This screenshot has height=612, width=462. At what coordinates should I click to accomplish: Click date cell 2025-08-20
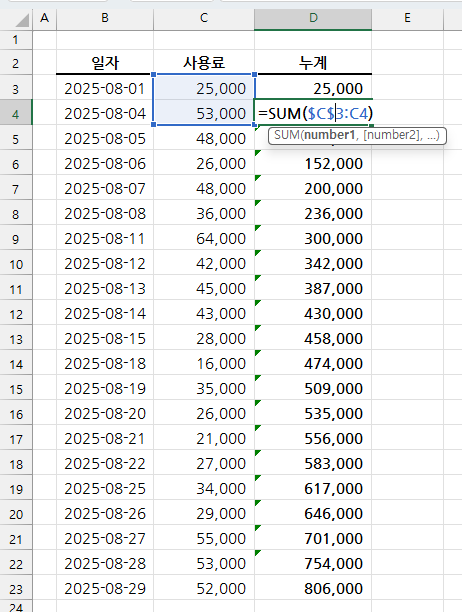(x=105, y=413)
